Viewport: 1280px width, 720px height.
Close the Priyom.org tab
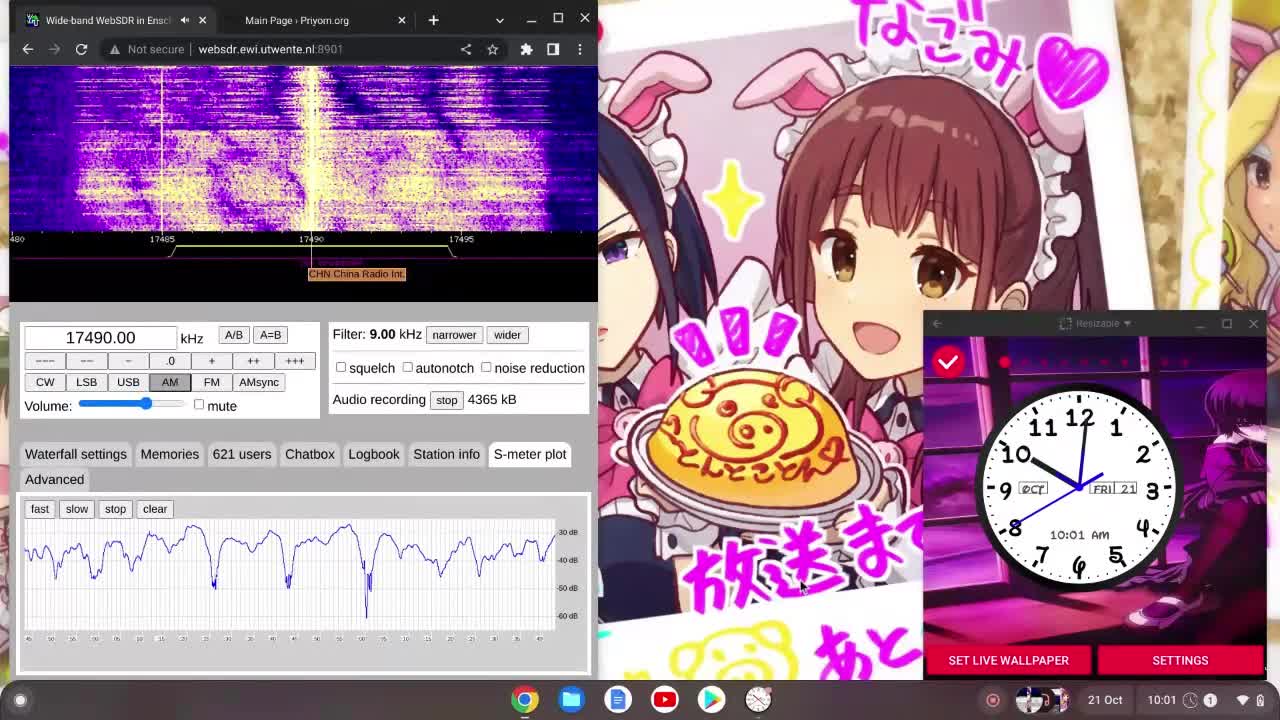(402, 20)
